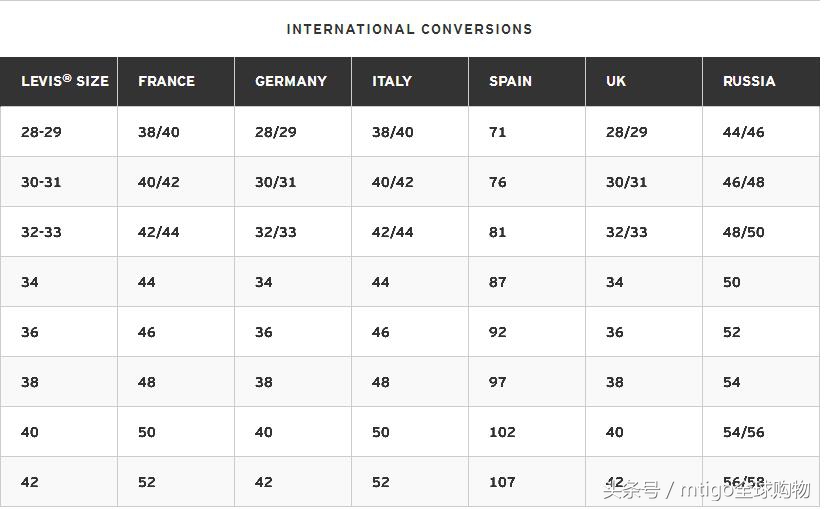The height and width of the screenshot is (510, 824).
Task: Select the RUSSIA column header
Action: [749, 81]
